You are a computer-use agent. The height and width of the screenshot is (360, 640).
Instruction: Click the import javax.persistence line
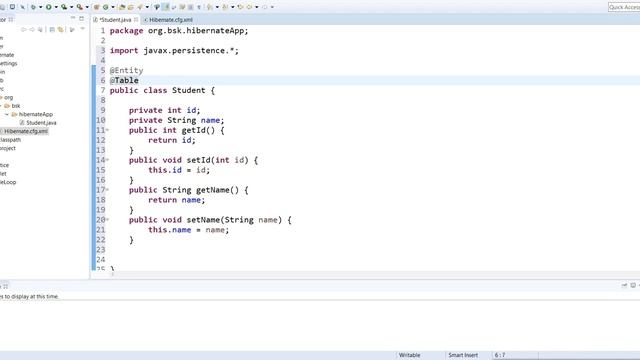click(x=174, y=51)
